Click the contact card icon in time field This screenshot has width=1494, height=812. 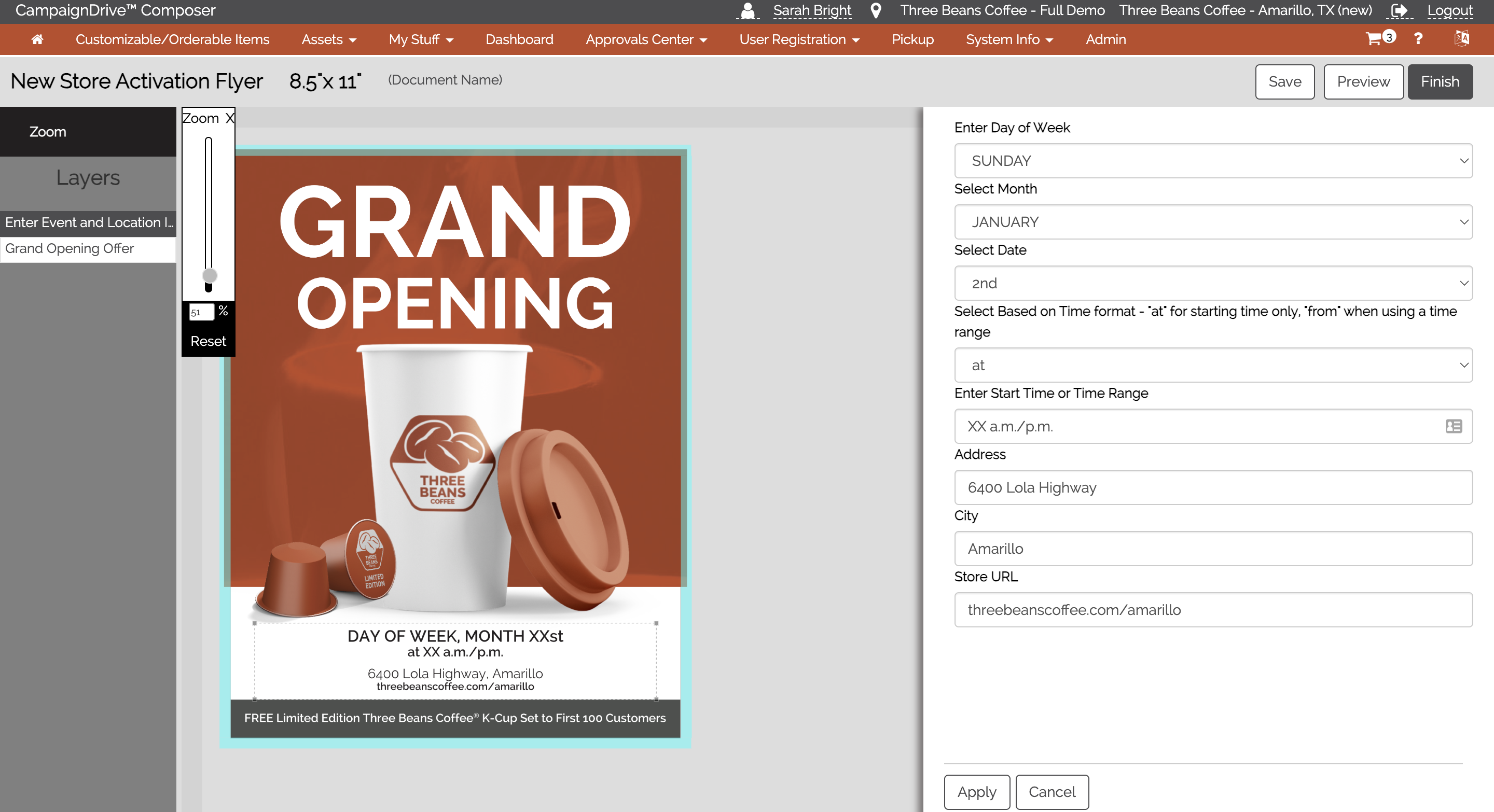point(1454,427)
